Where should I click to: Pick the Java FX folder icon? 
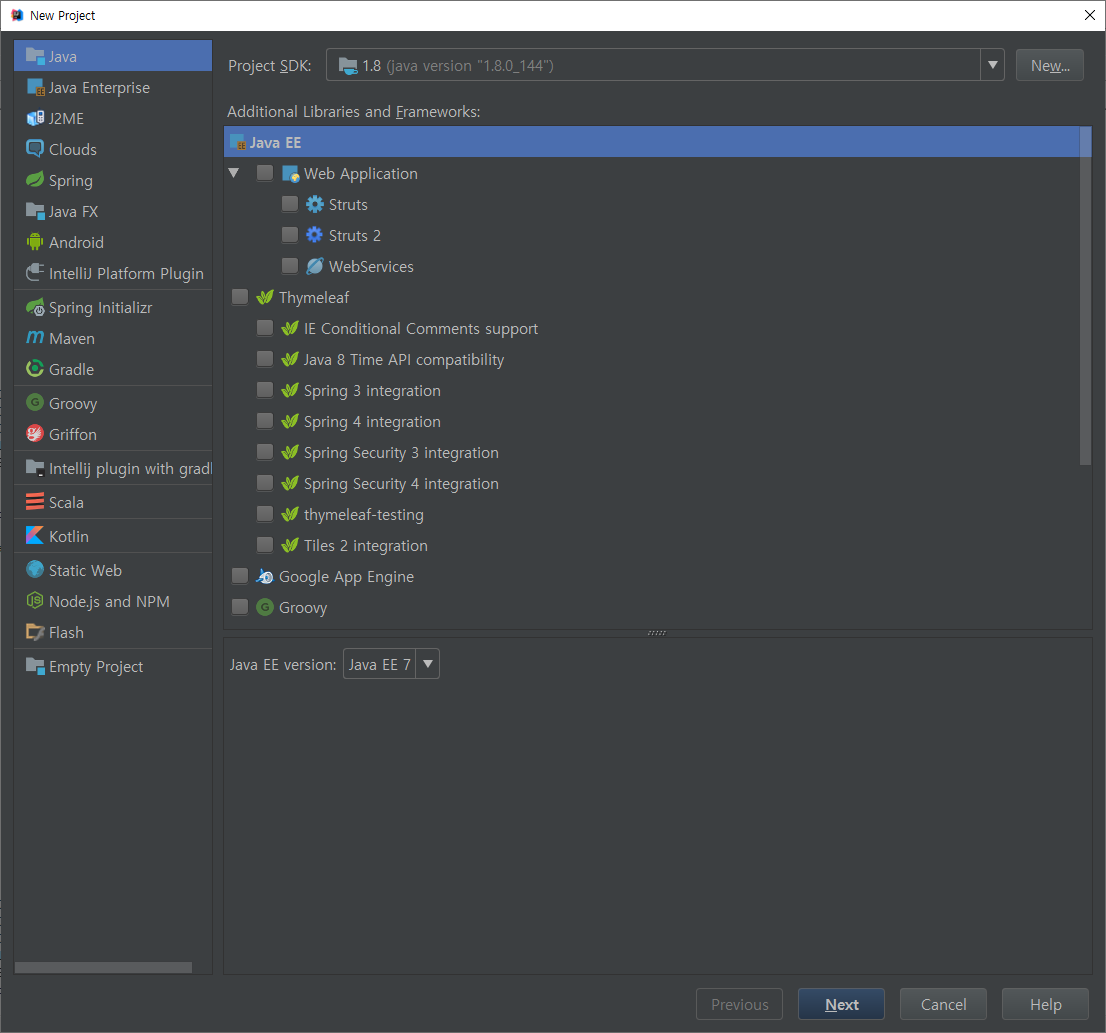[35, 211]
